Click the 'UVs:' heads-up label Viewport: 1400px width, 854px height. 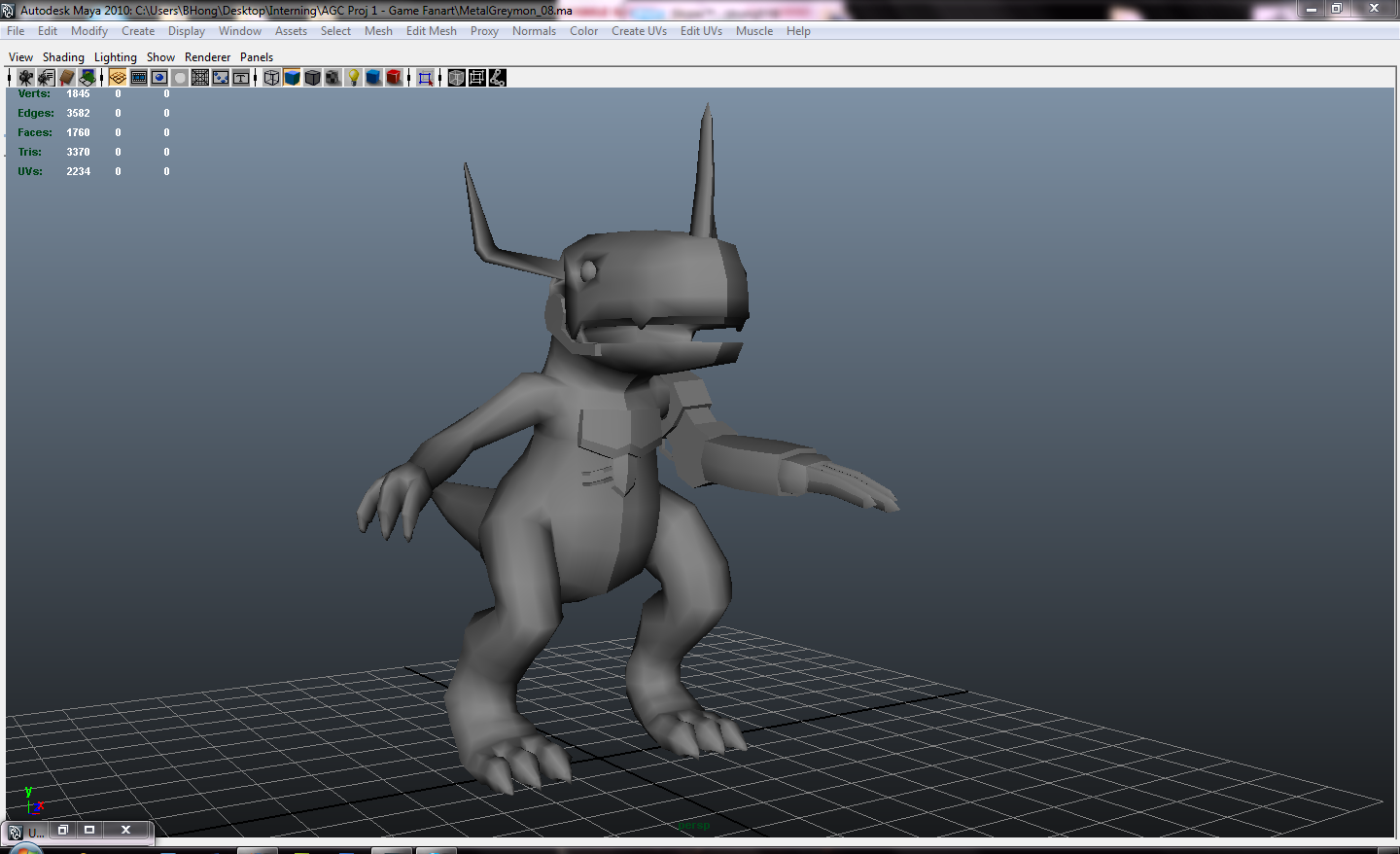(30, 171)
